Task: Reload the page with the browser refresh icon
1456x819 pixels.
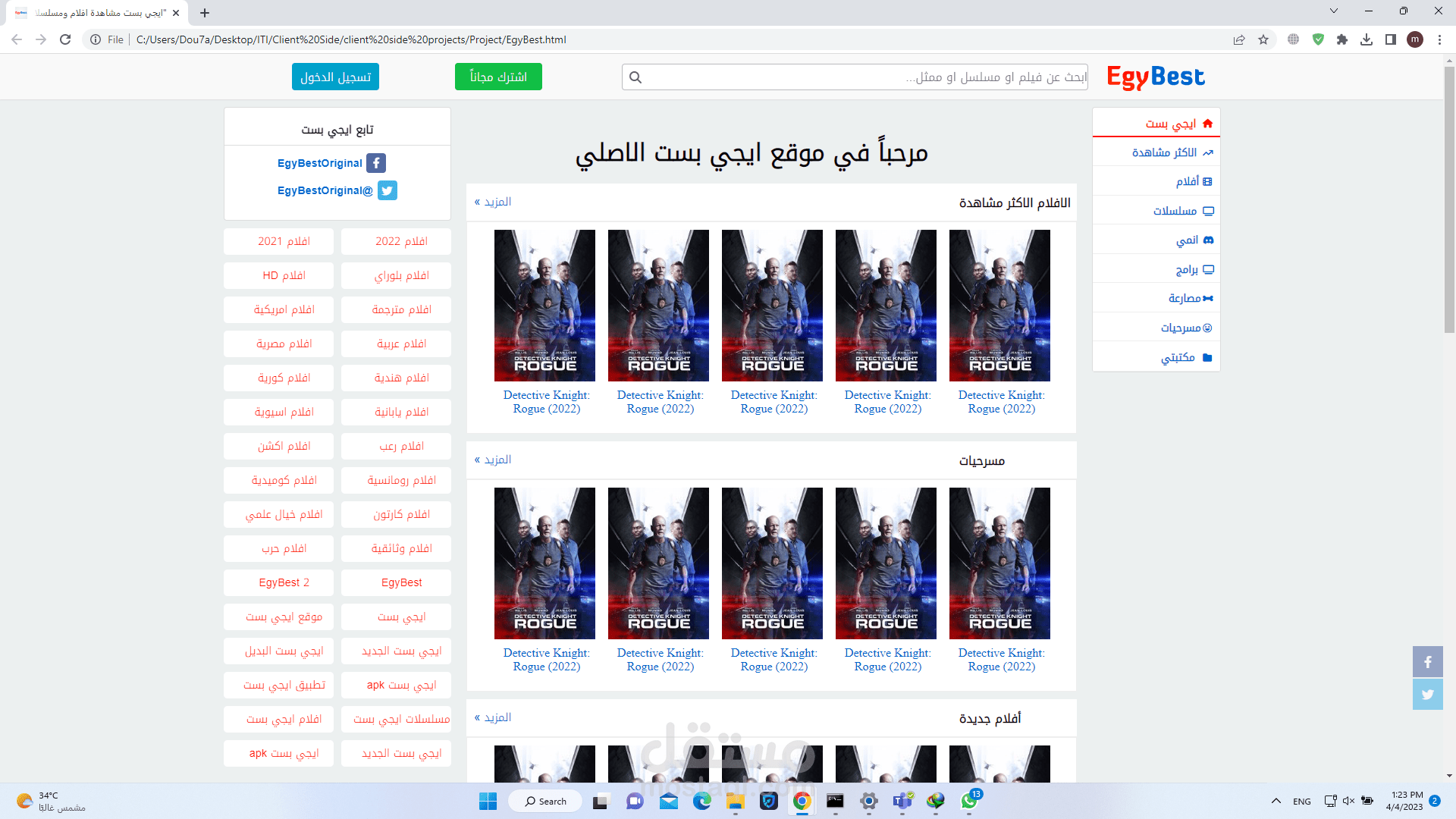Action: [x=65, y=39]
